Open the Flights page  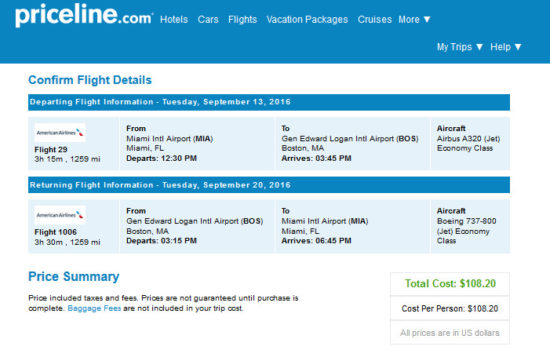242,19
